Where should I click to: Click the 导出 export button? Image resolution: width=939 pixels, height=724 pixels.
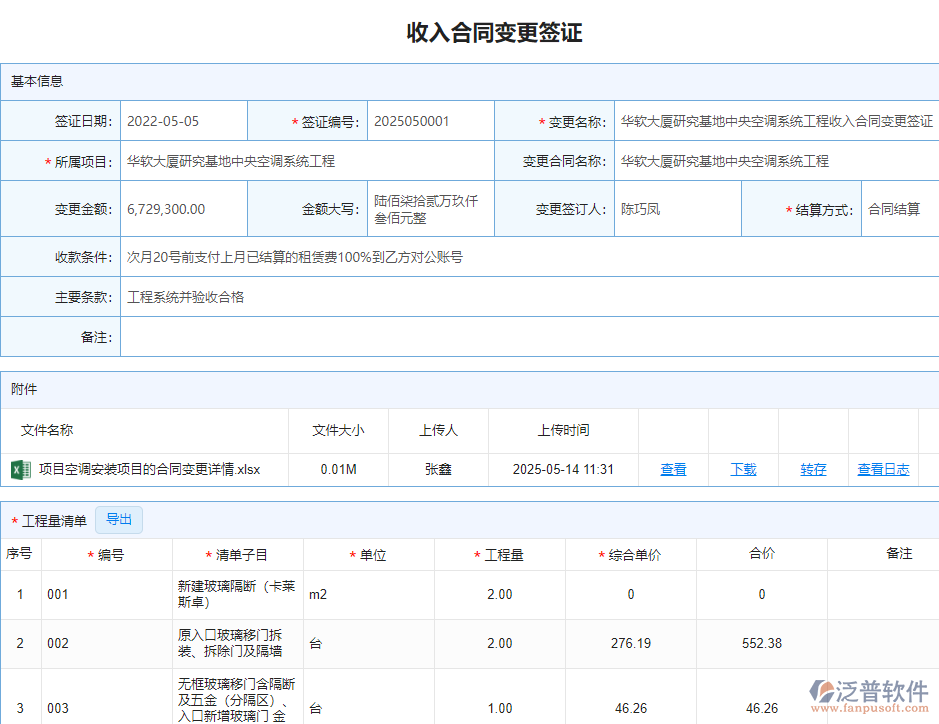tap(119, 519)
